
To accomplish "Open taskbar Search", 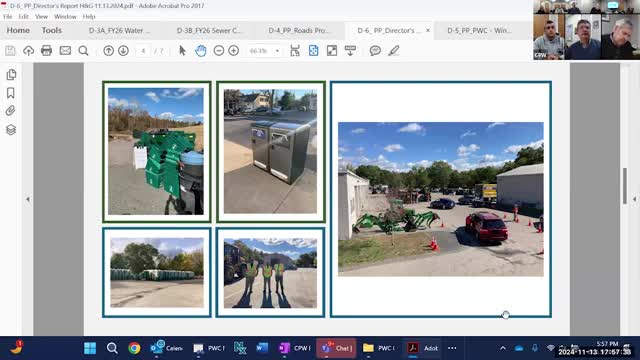I will 112,348.
